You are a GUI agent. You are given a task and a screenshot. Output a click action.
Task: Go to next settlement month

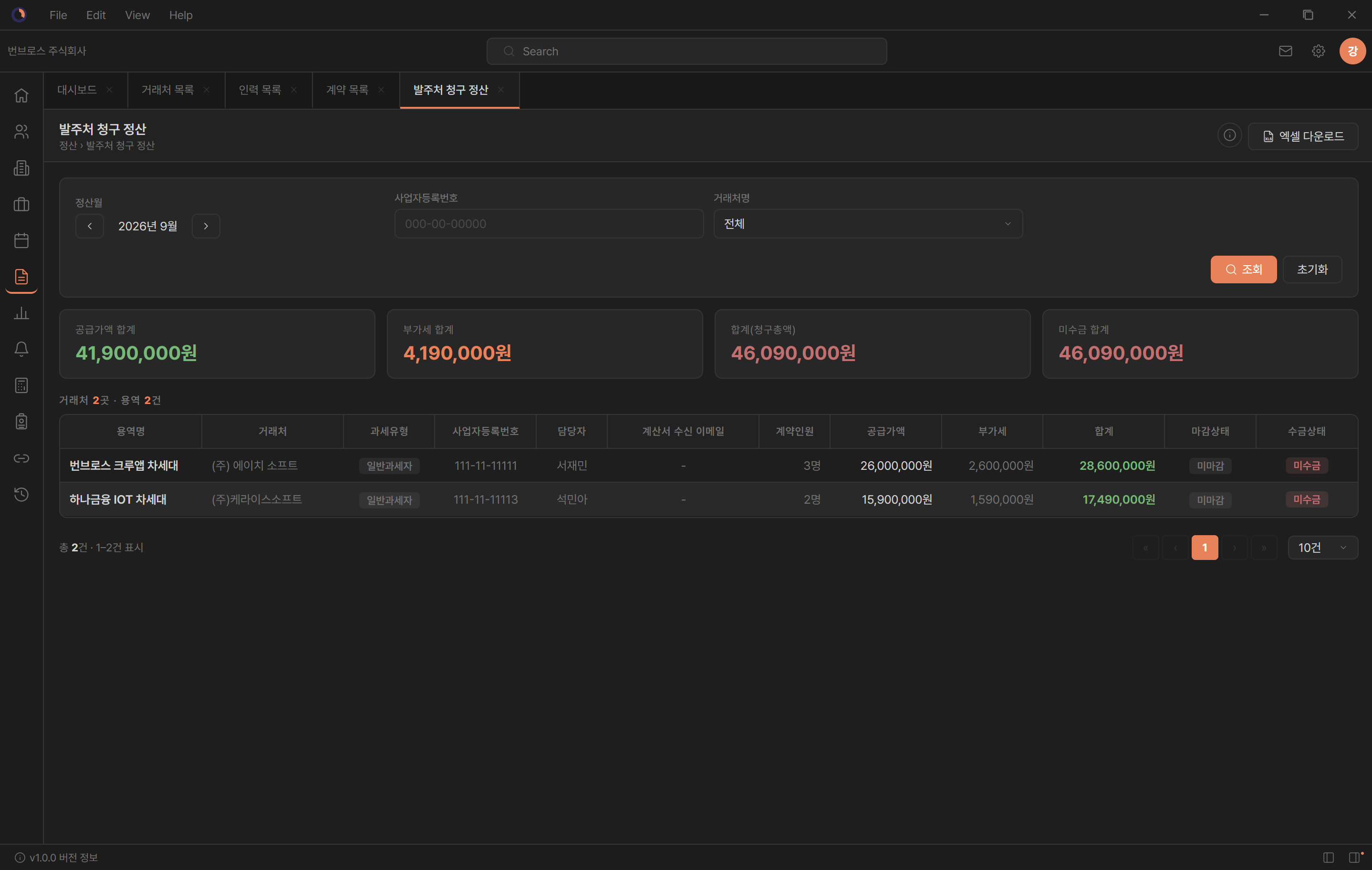(206, 226)
